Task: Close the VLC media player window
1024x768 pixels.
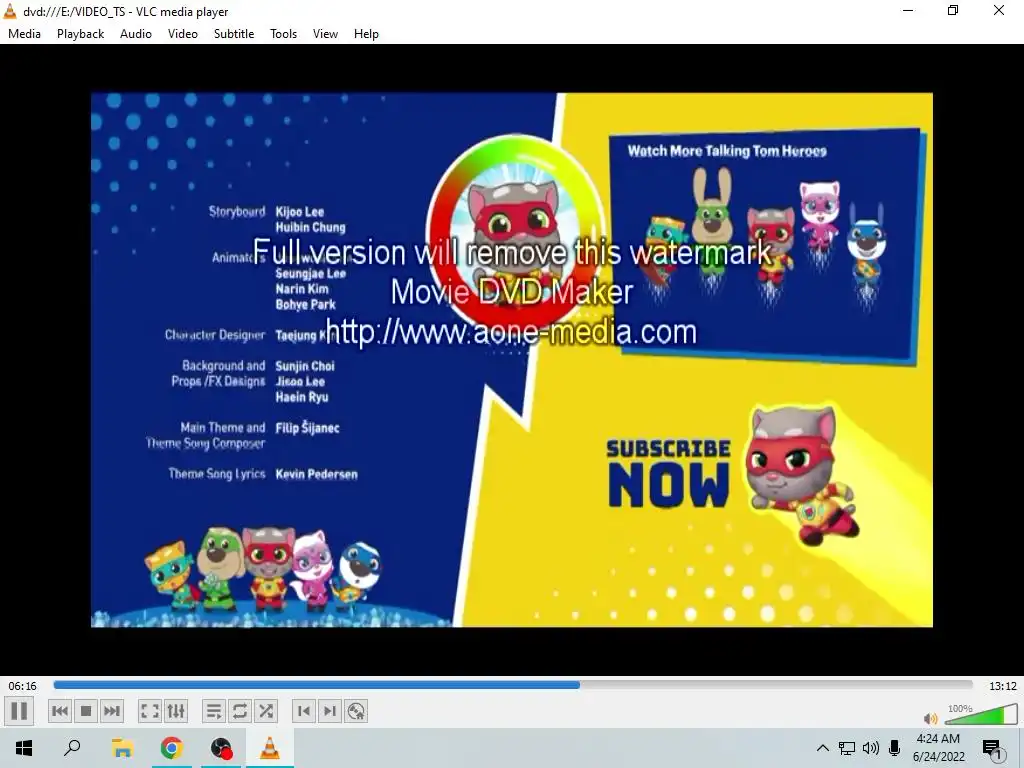Action: pos(999,10)
